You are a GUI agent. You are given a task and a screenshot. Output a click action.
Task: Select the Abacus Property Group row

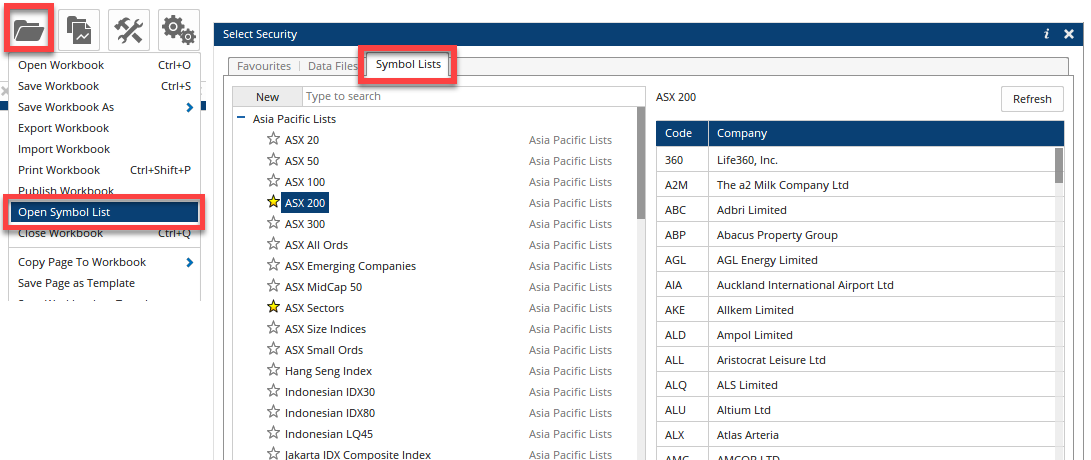[855, 235]
